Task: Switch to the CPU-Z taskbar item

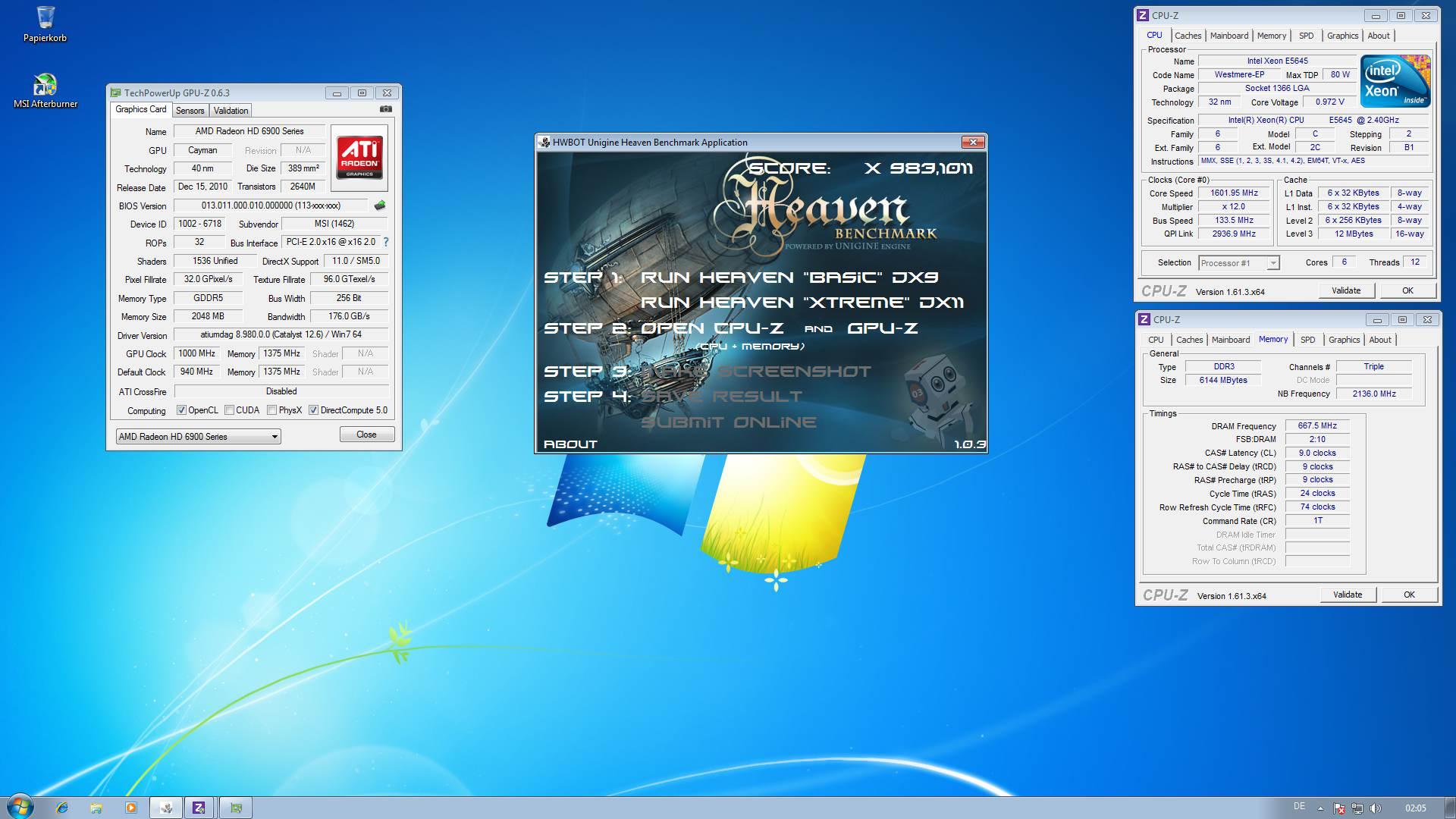Action: (x=200, y=808)
